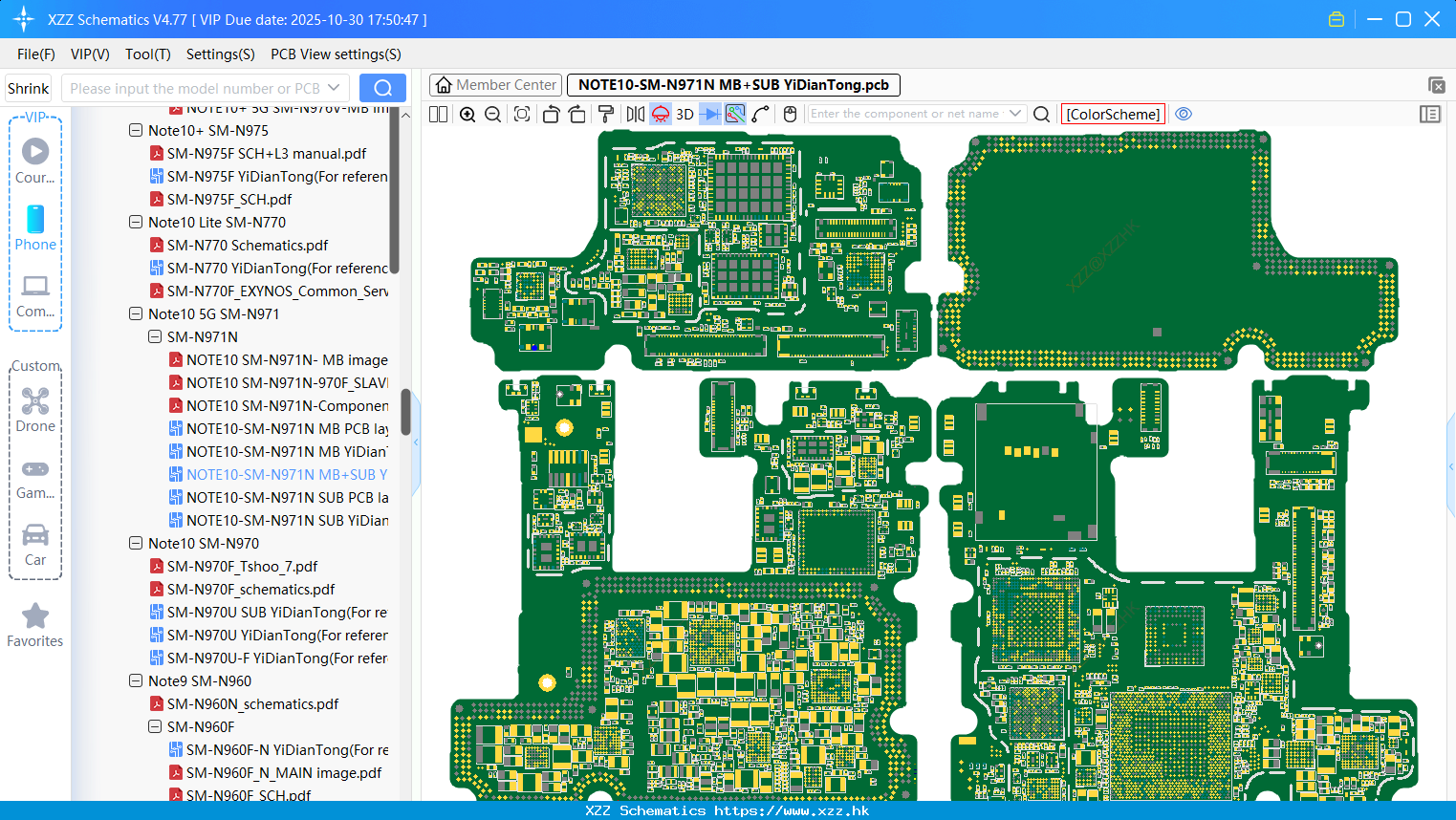Image resolution: width=1456 pixels, height=820 pixels.
Task: Select the Phone category
Action: pyautogui.click(x=35, y=228)
